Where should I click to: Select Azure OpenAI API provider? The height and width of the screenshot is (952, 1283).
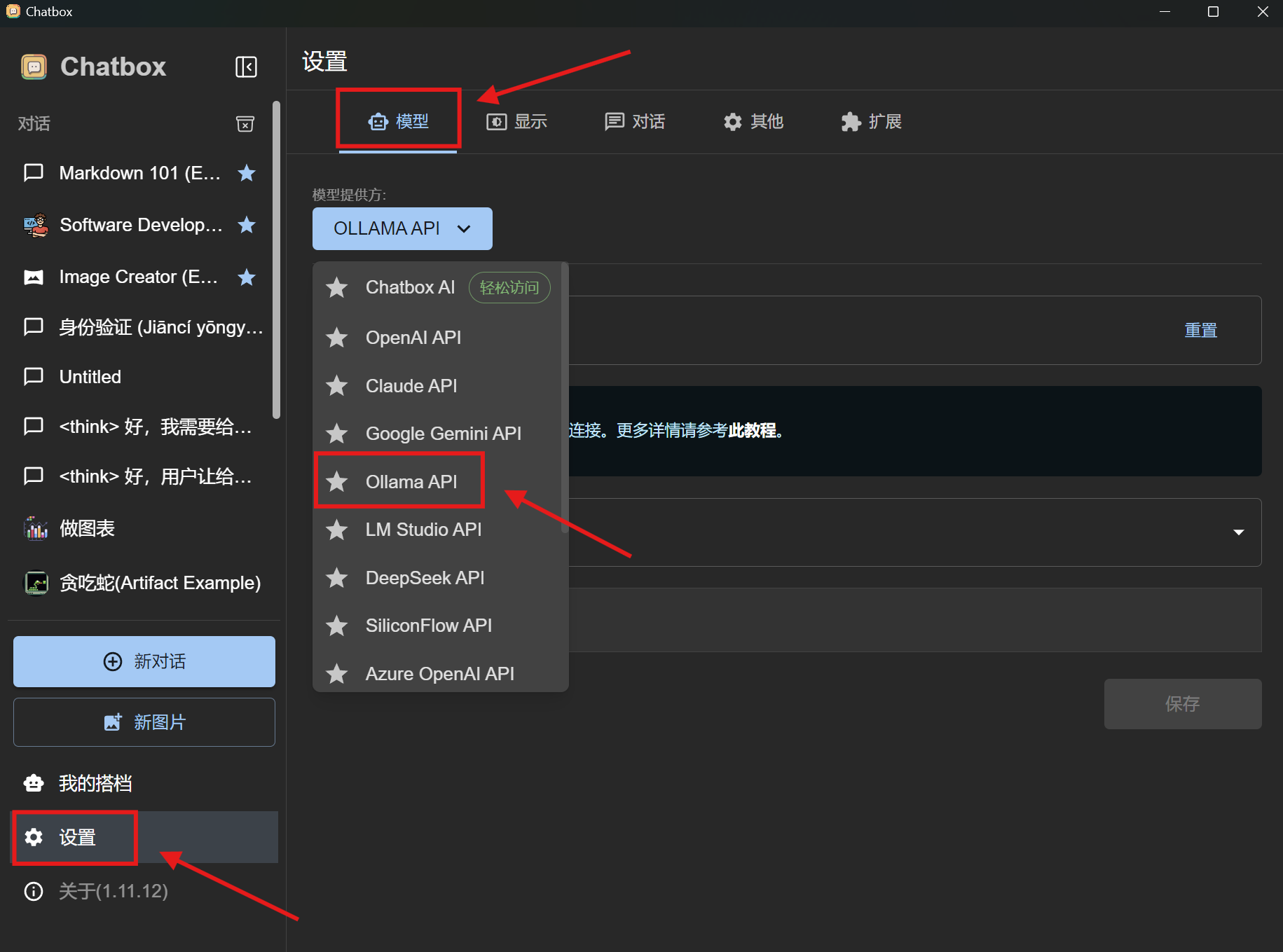(x=437, y=674)
